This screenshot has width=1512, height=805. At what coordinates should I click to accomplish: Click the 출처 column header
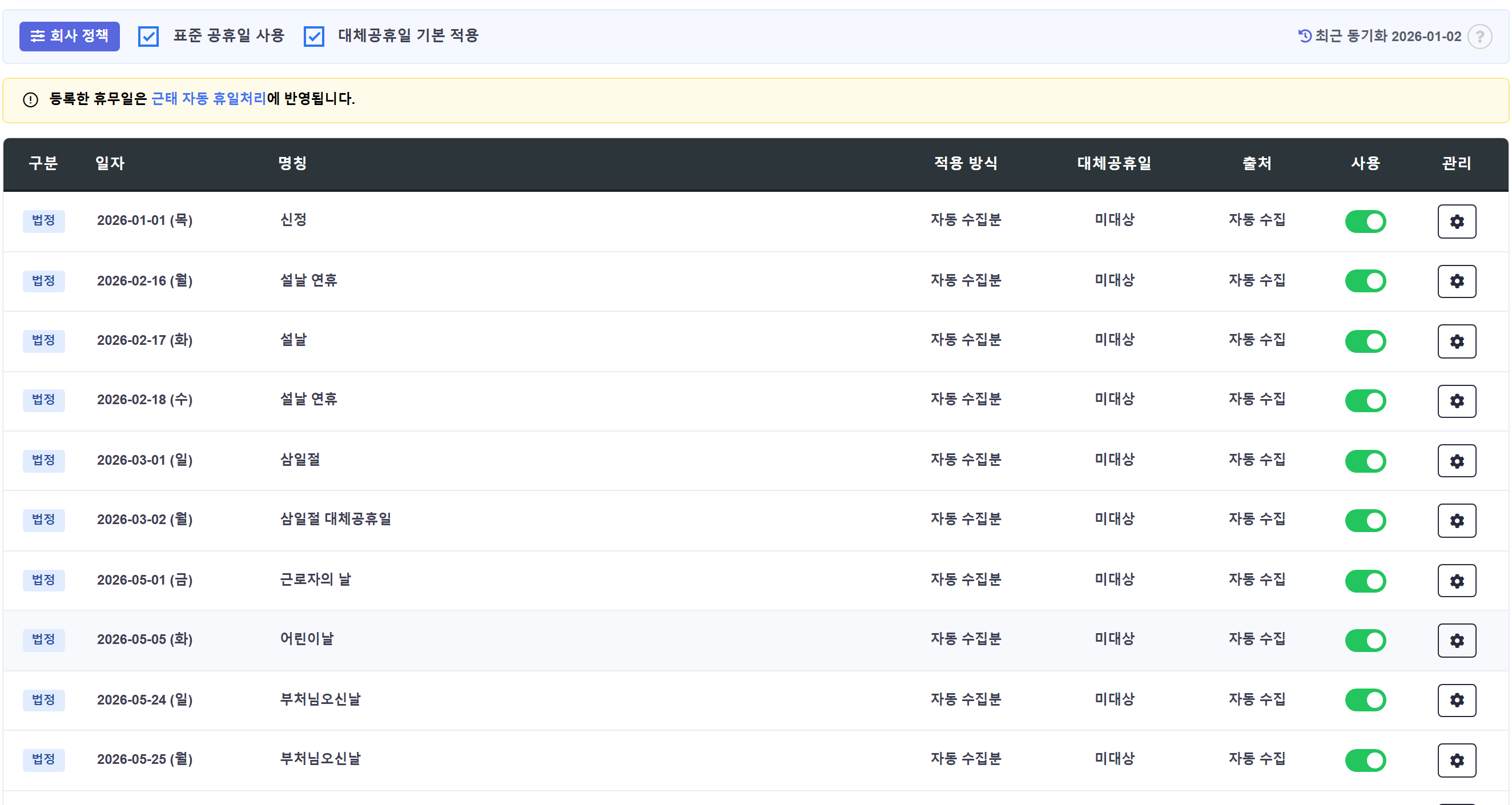pos(1257,163)
